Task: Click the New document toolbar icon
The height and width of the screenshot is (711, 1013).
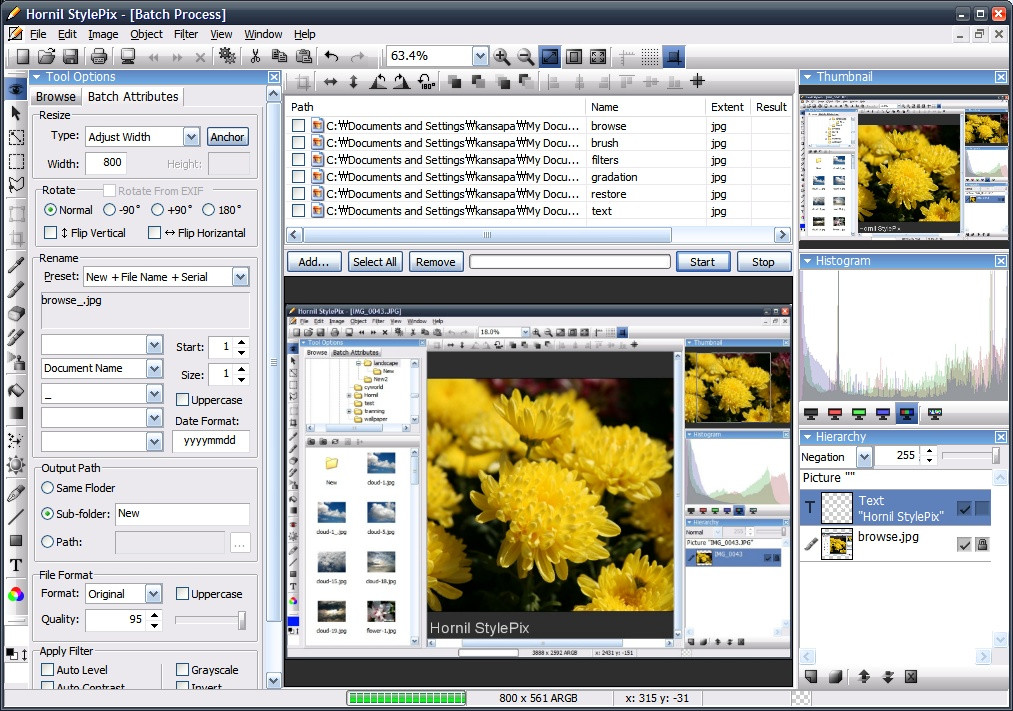Action: coord(23,57)
